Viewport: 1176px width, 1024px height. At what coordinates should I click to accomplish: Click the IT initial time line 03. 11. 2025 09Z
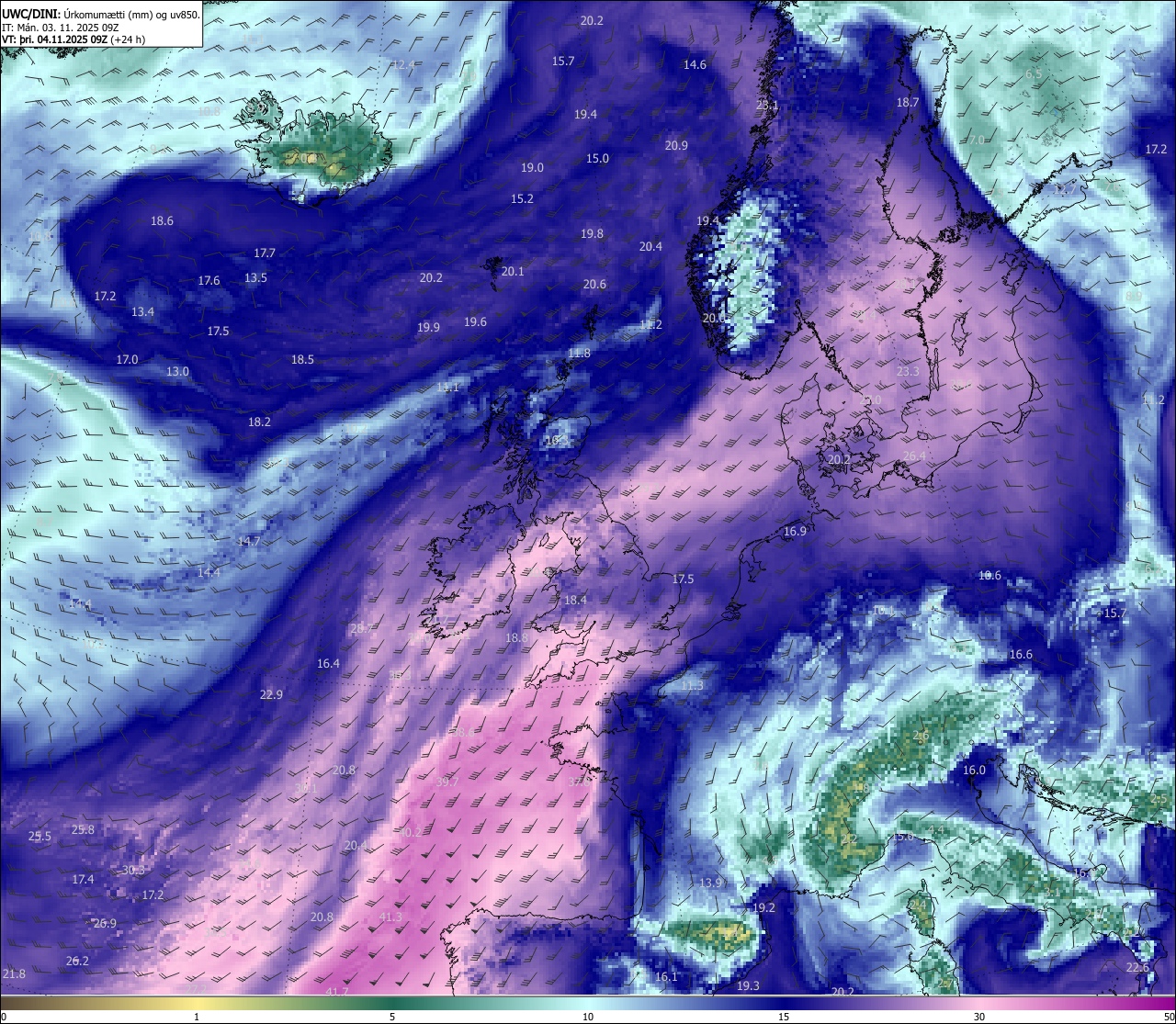[x=61, y=28]
